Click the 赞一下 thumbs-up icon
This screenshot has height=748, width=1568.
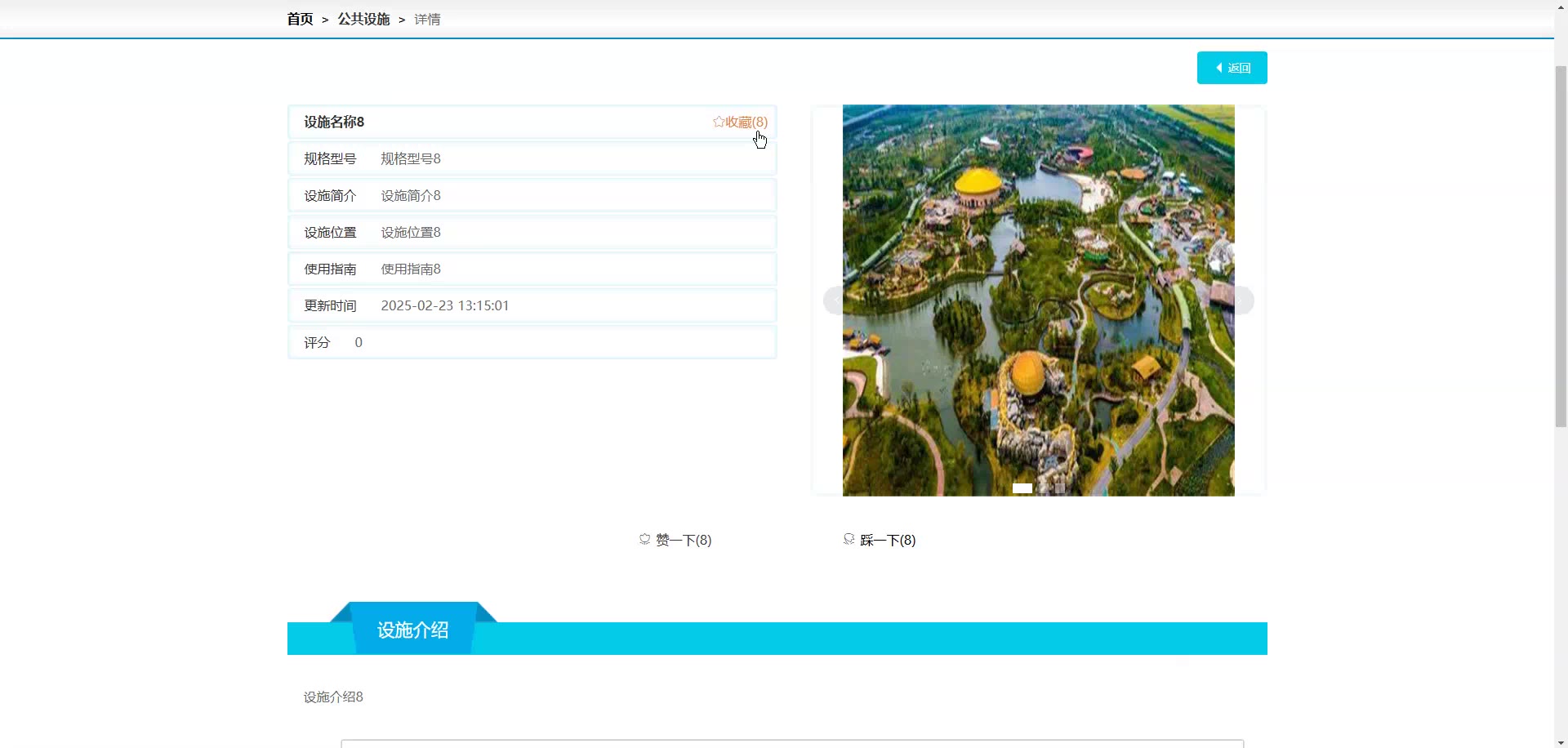(644, 539)
